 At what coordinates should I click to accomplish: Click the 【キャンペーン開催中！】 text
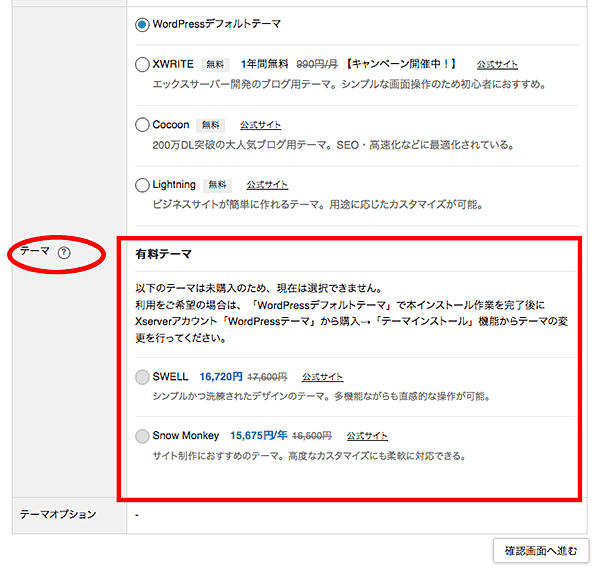click(x=401, y=64)
